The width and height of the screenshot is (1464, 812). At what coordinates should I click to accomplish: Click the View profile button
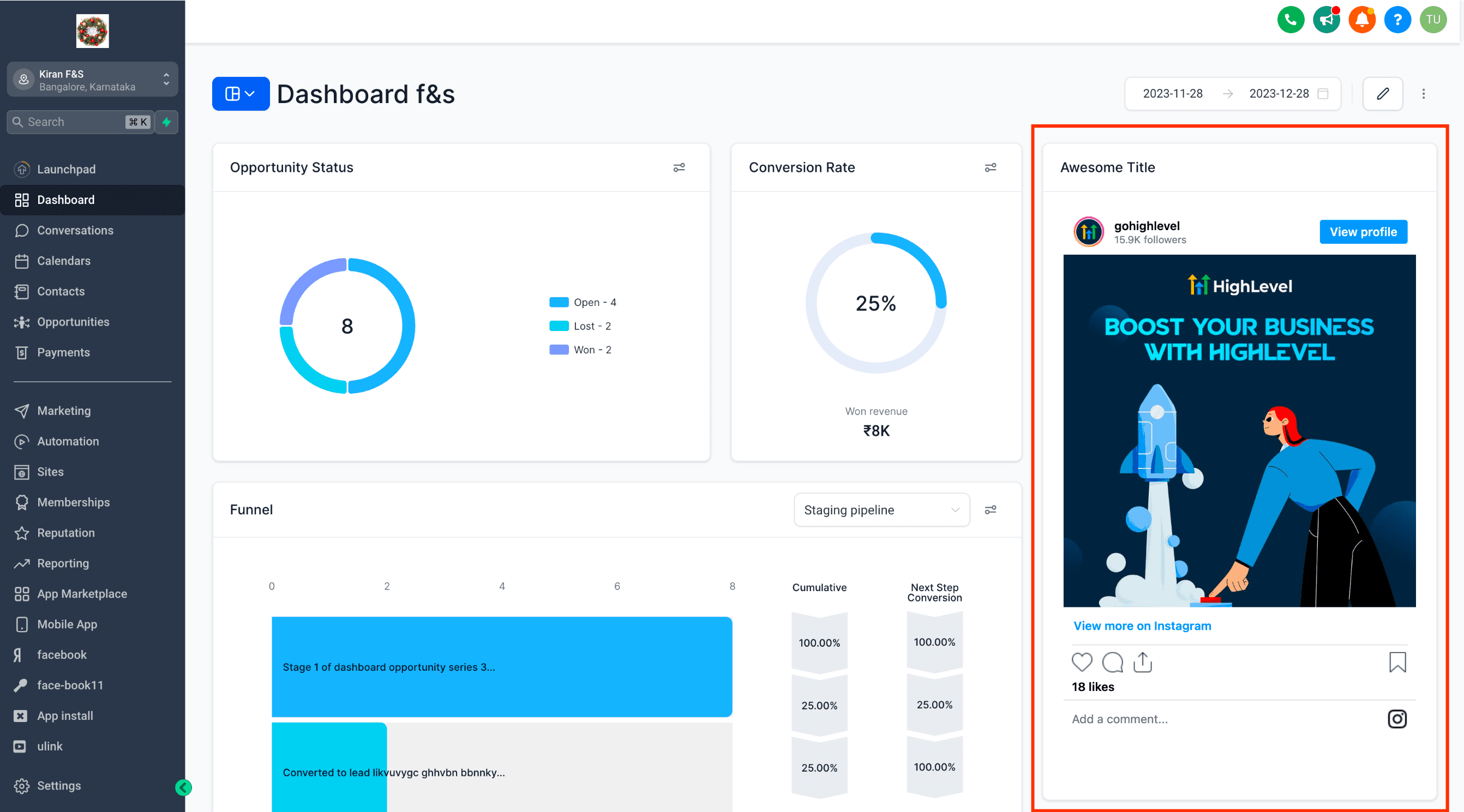pos(1363,232)
